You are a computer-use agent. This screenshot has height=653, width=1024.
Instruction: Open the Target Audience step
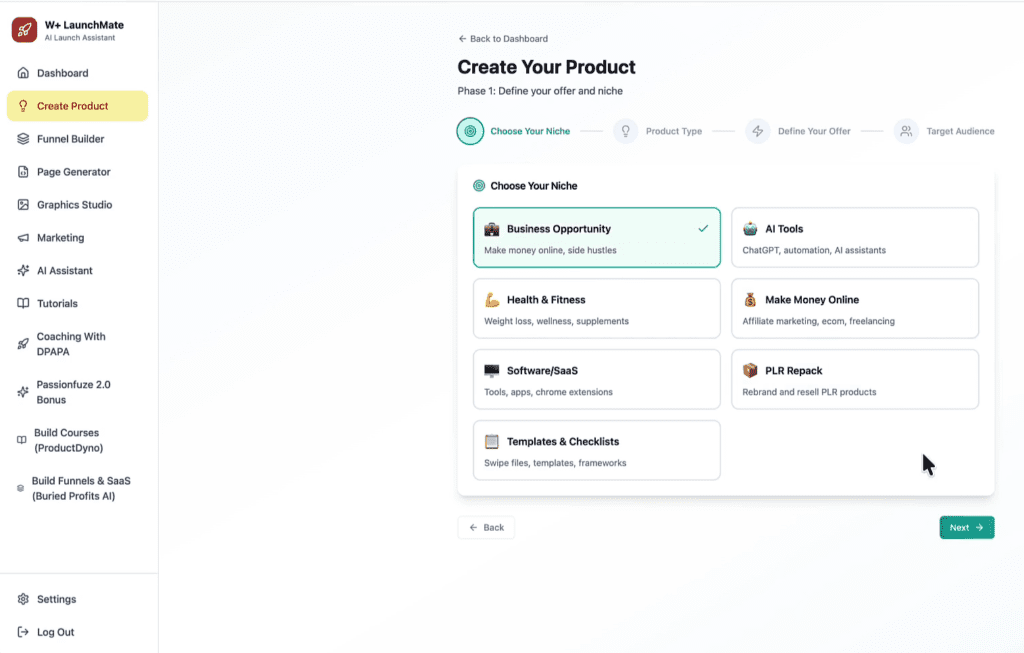coord(906,131)
